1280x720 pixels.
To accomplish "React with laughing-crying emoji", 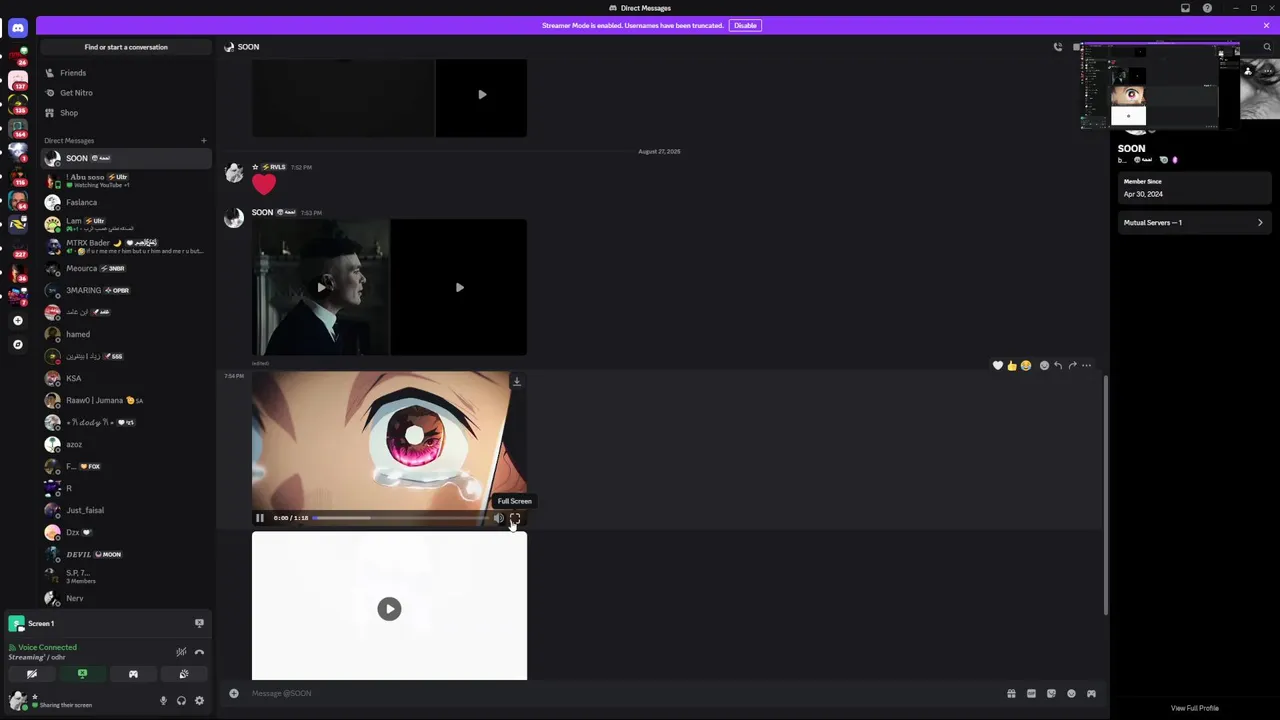I will tap(1026, 366).
